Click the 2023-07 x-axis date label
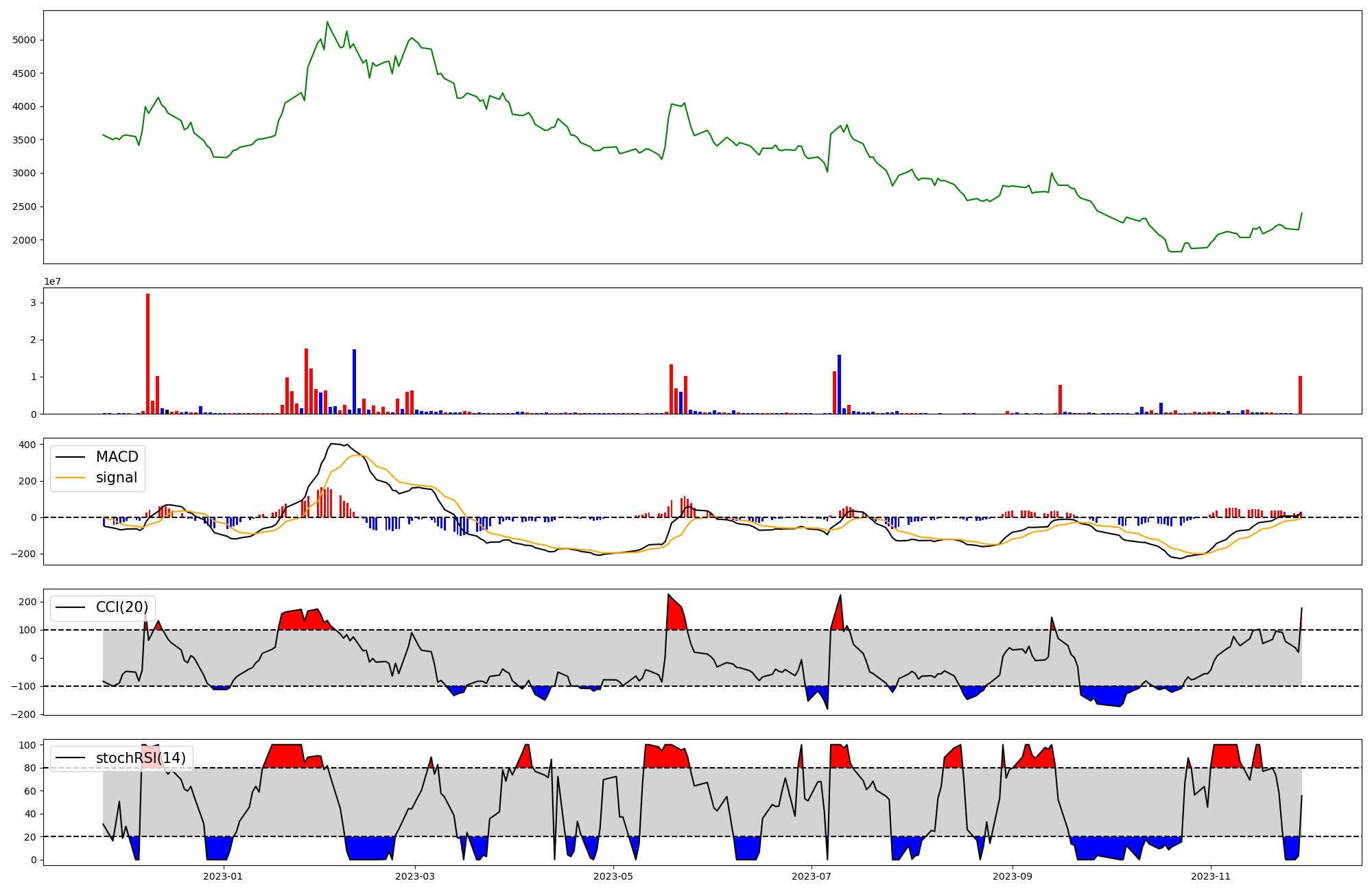Image resolution: width=1372 pixels, height=892 pixels. [x=811, y=876]
